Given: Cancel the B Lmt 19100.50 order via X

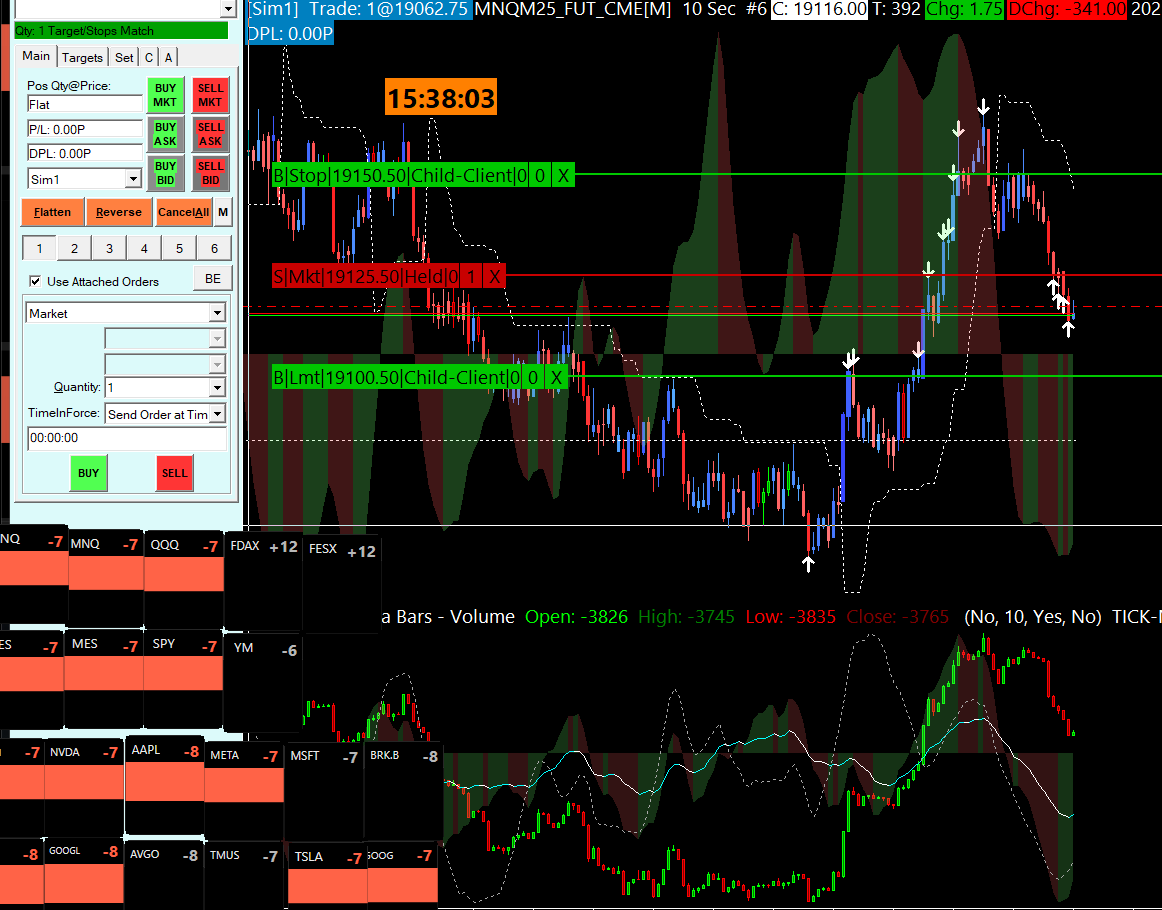Looking at the screenshot, I should point(557,377).
